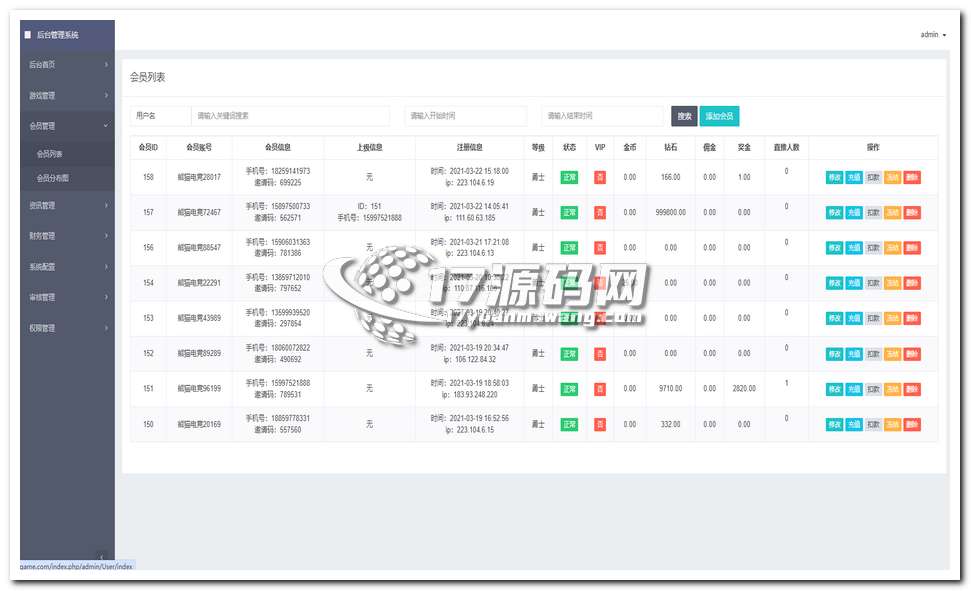This screenshot has height=591, width=971.
Task: Expand the 游戏管理 sidebar menu
Action: (x=67, y=96)
